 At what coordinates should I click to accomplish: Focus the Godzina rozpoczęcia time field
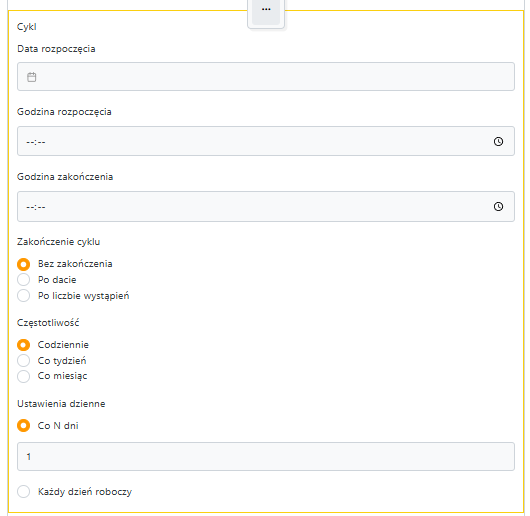tap(266, 141)
